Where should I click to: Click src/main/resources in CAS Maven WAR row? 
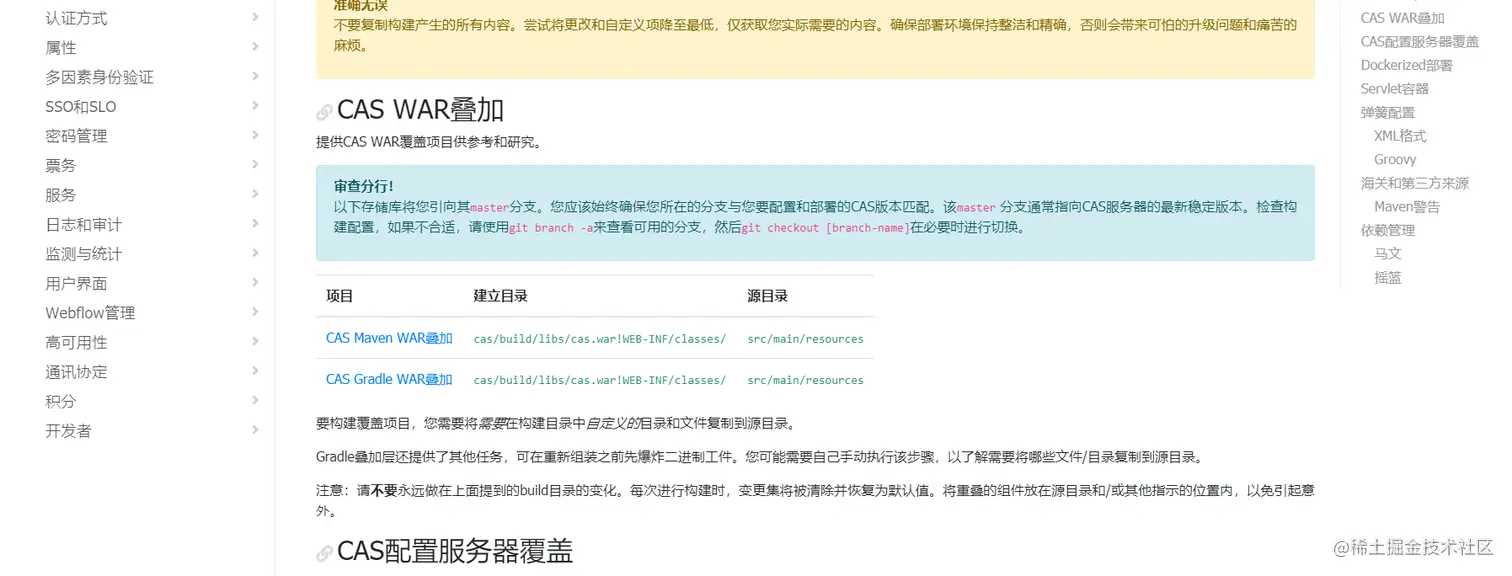click(x=805, y=339)
